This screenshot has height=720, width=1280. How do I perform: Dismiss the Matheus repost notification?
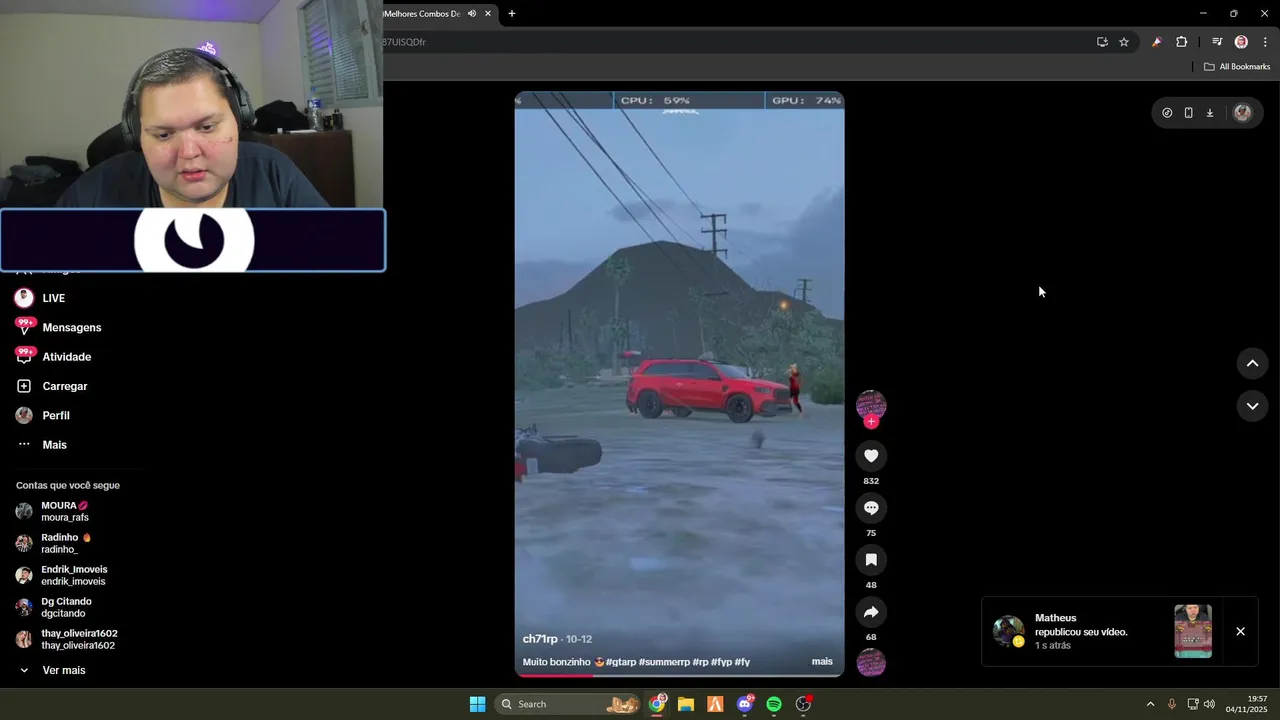pos(1240,631)
